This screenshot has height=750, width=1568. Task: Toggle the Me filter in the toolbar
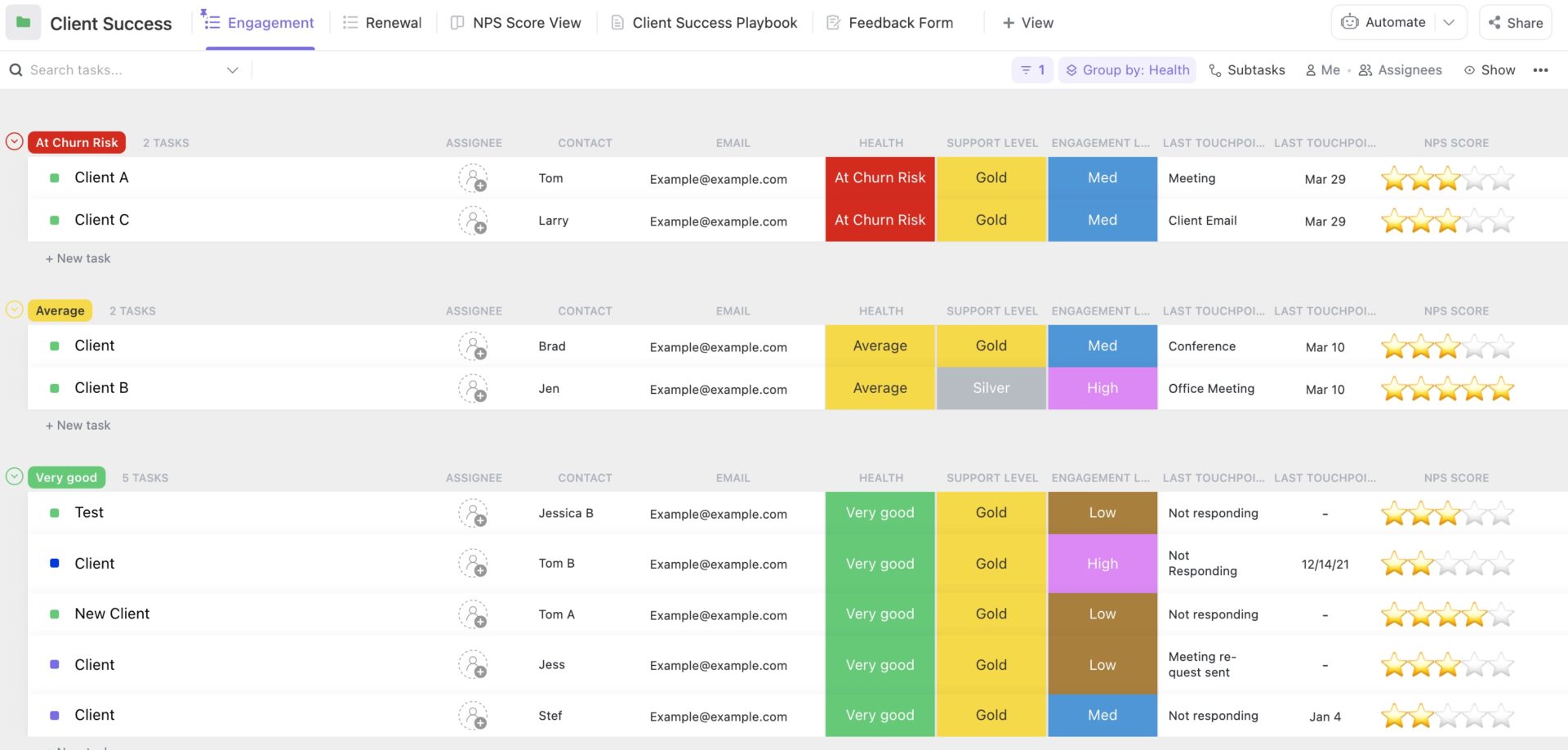coord(1321,69)
